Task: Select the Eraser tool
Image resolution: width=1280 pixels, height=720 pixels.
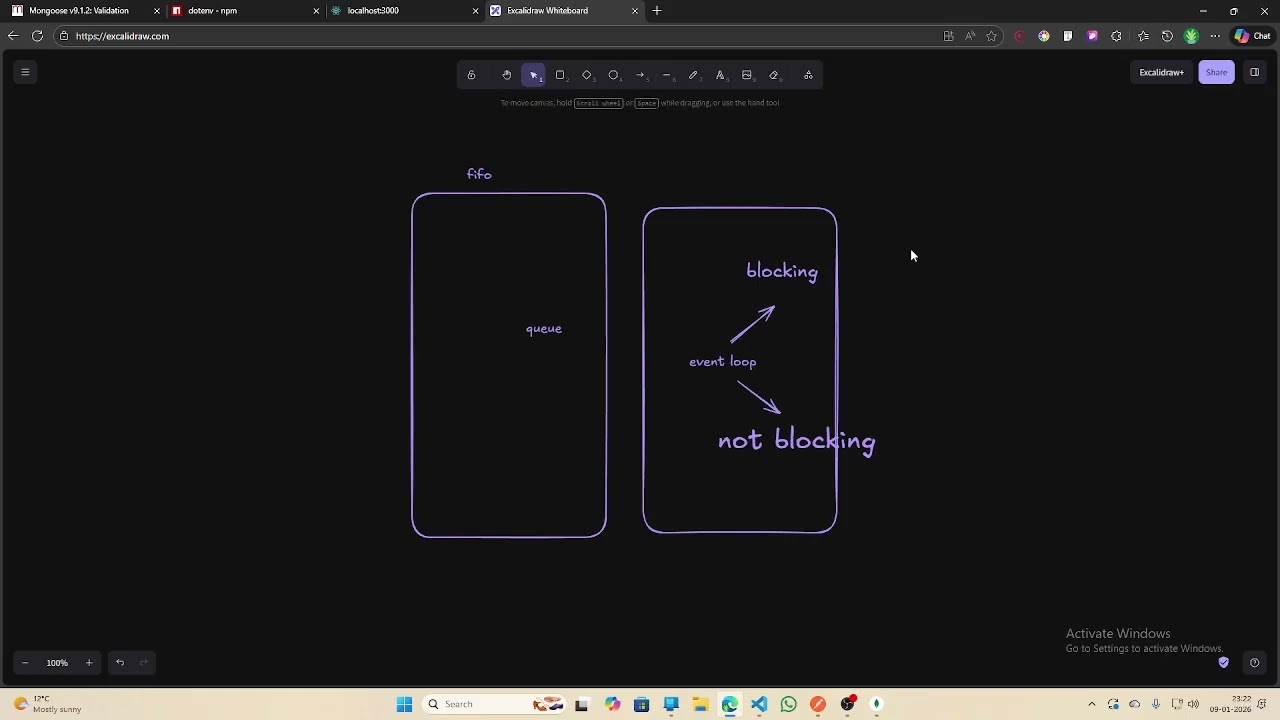Action: tap(774, 75)
